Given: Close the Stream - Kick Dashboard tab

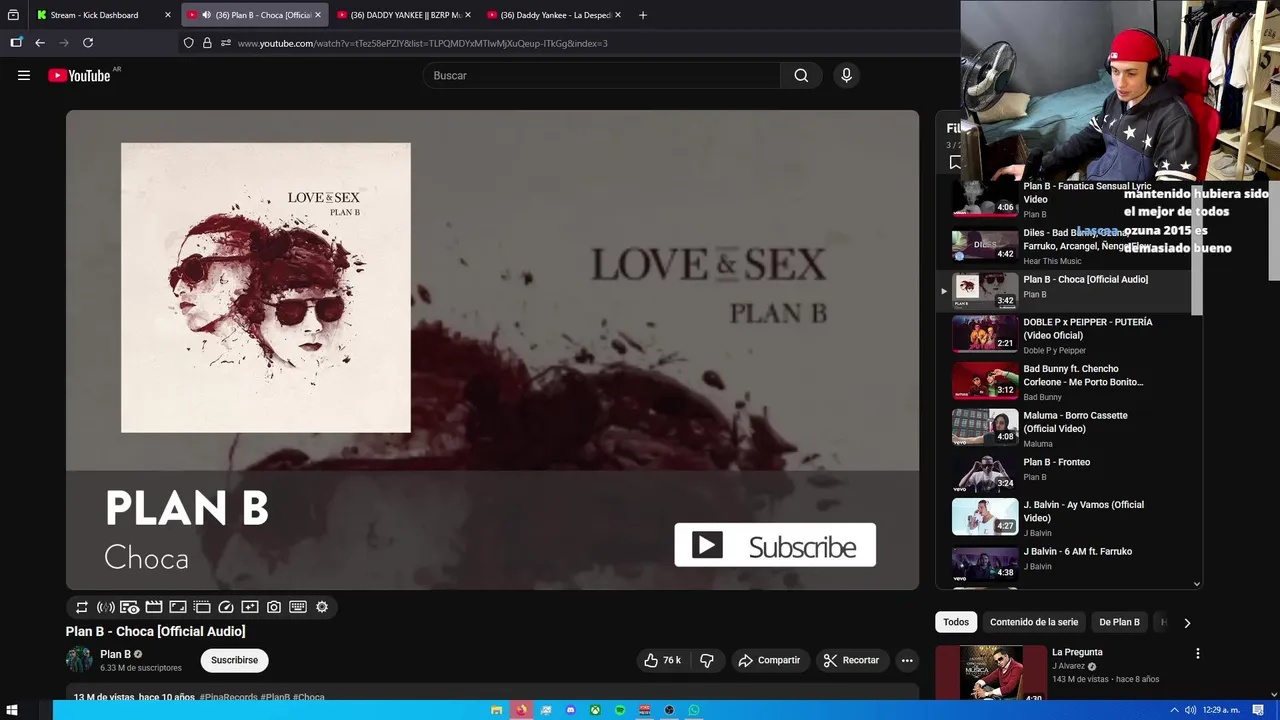Looking at the screenshot, I should [168, 15].
